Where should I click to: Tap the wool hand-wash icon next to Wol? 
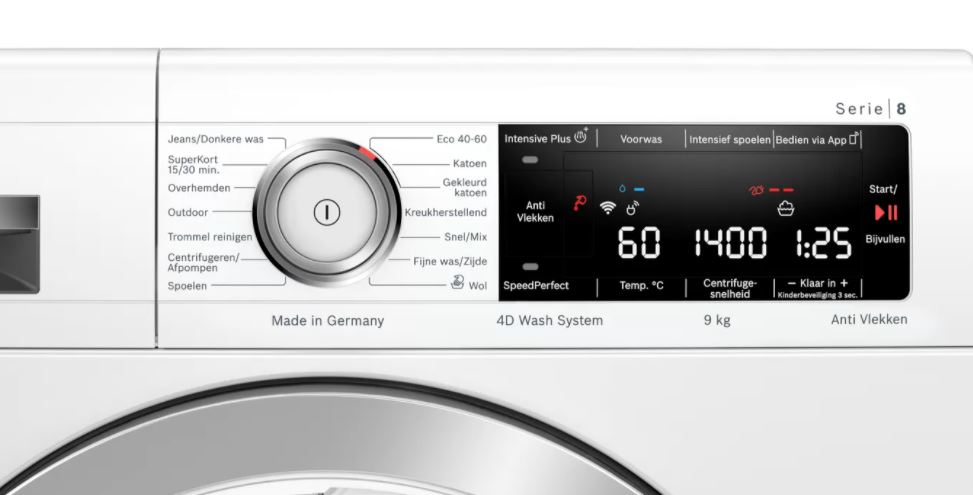(x=457, y=282)
